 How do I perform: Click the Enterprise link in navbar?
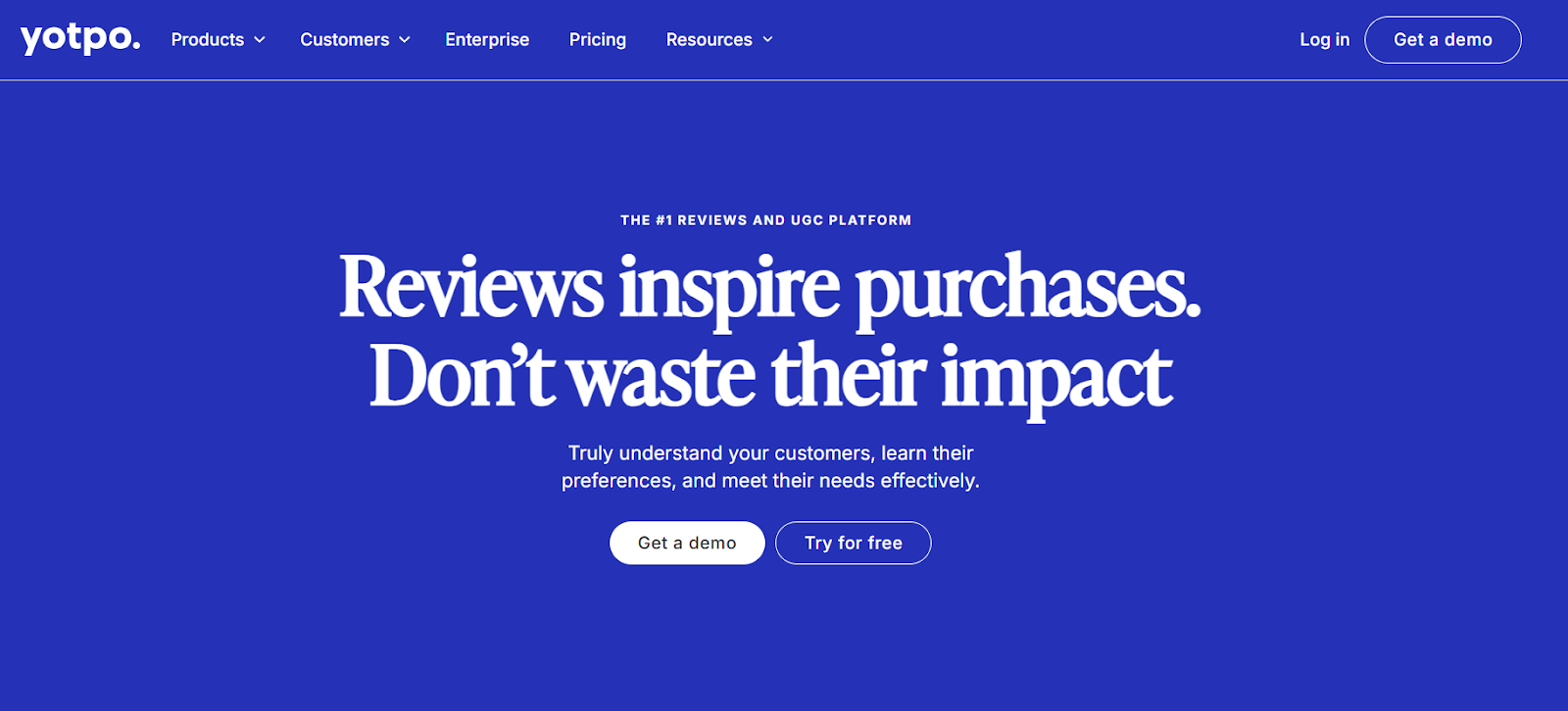pyautogui.click(x=487, y=39)
